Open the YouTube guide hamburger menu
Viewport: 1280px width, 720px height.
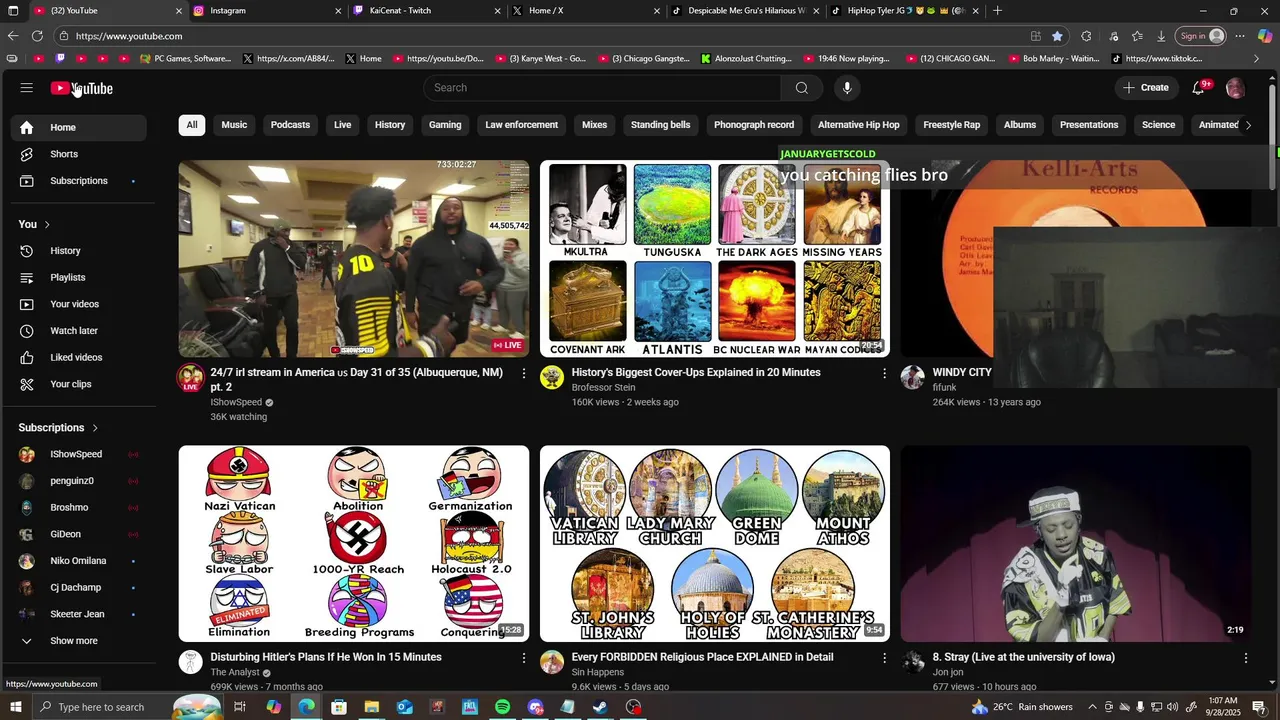point(27,88)
